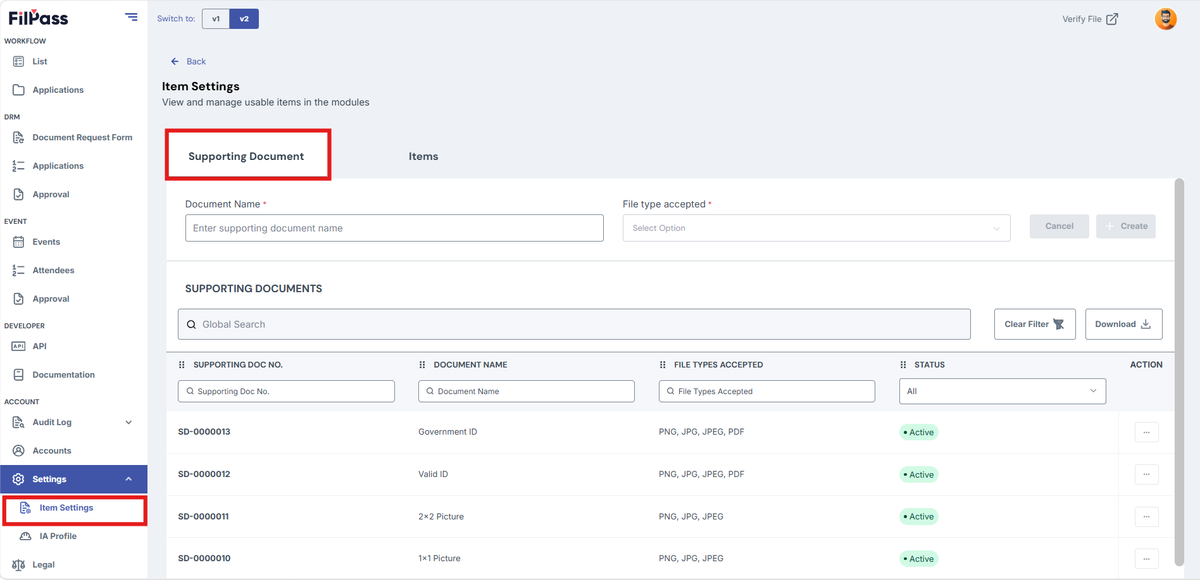This screenshot has width=1200, height=580.
Task: Open the Verify File external link icon
Action: (1112, 19)
